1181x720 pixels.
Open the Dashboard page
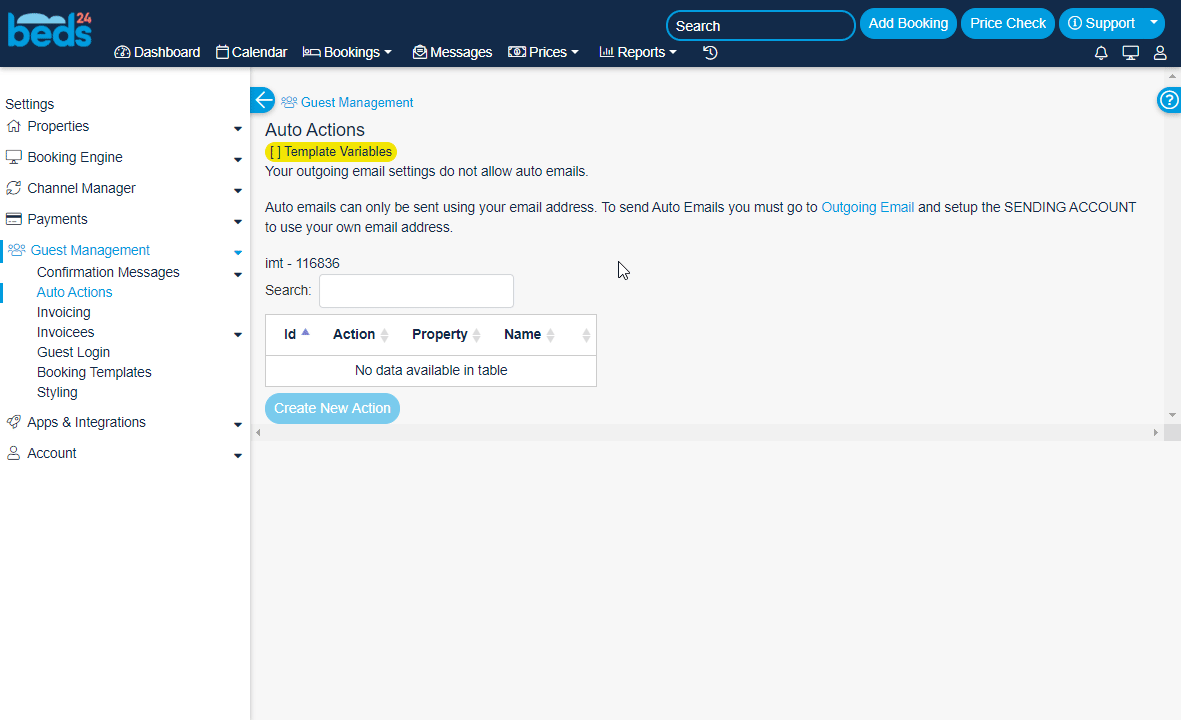(x=157, y=52)
